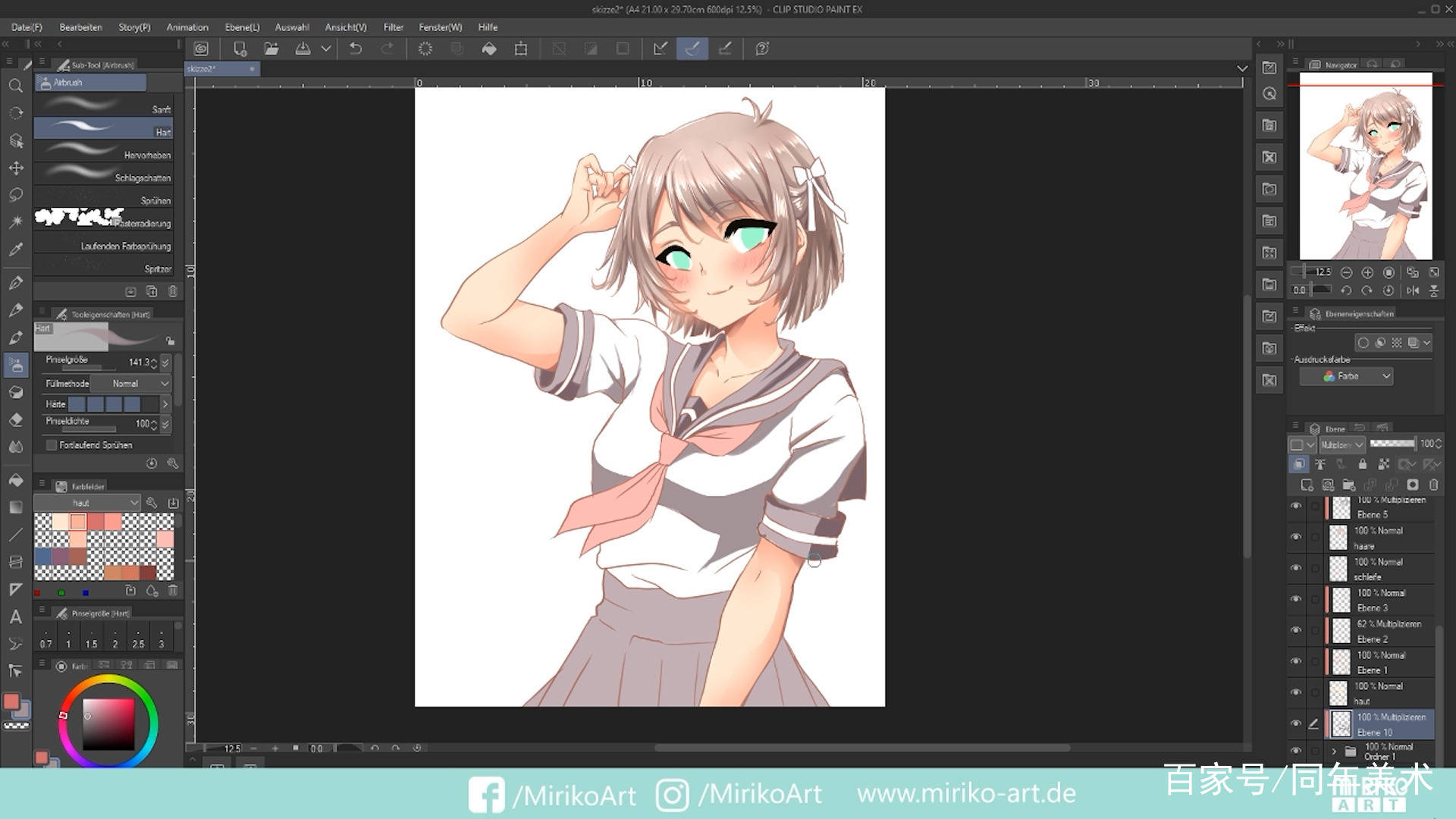Select the Eyedropper tool
Image resolution: width=1456 pixels, height=819 pixels.
pos(15,249)
